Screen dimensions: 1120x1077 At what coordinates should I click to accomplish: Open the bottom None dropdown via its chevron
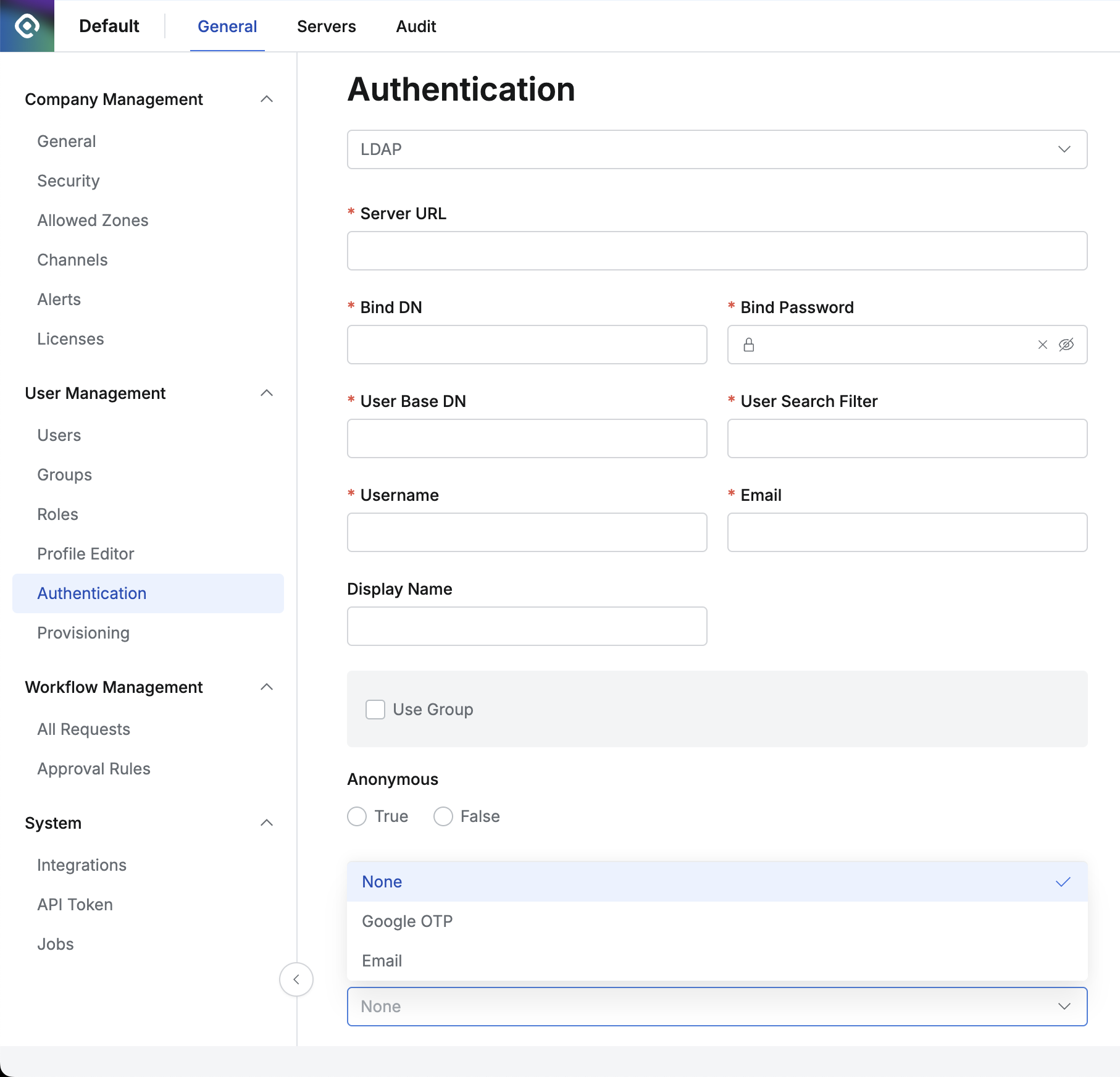(x=1064, y=1006)
